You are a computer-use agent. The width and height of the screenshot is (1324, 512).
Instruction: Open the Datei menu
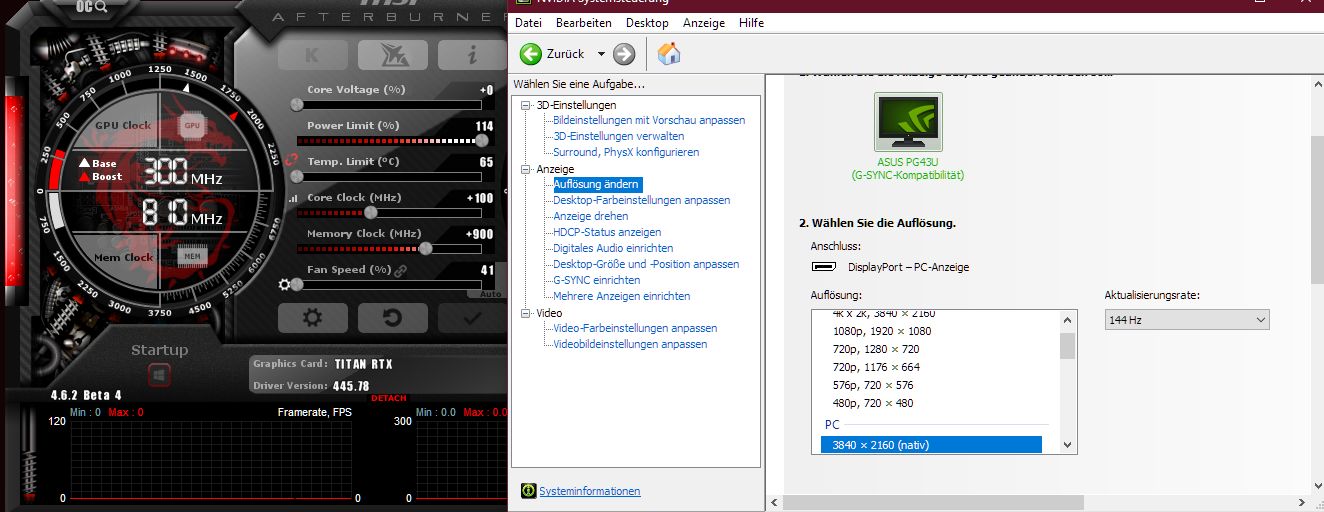(528, 22)
